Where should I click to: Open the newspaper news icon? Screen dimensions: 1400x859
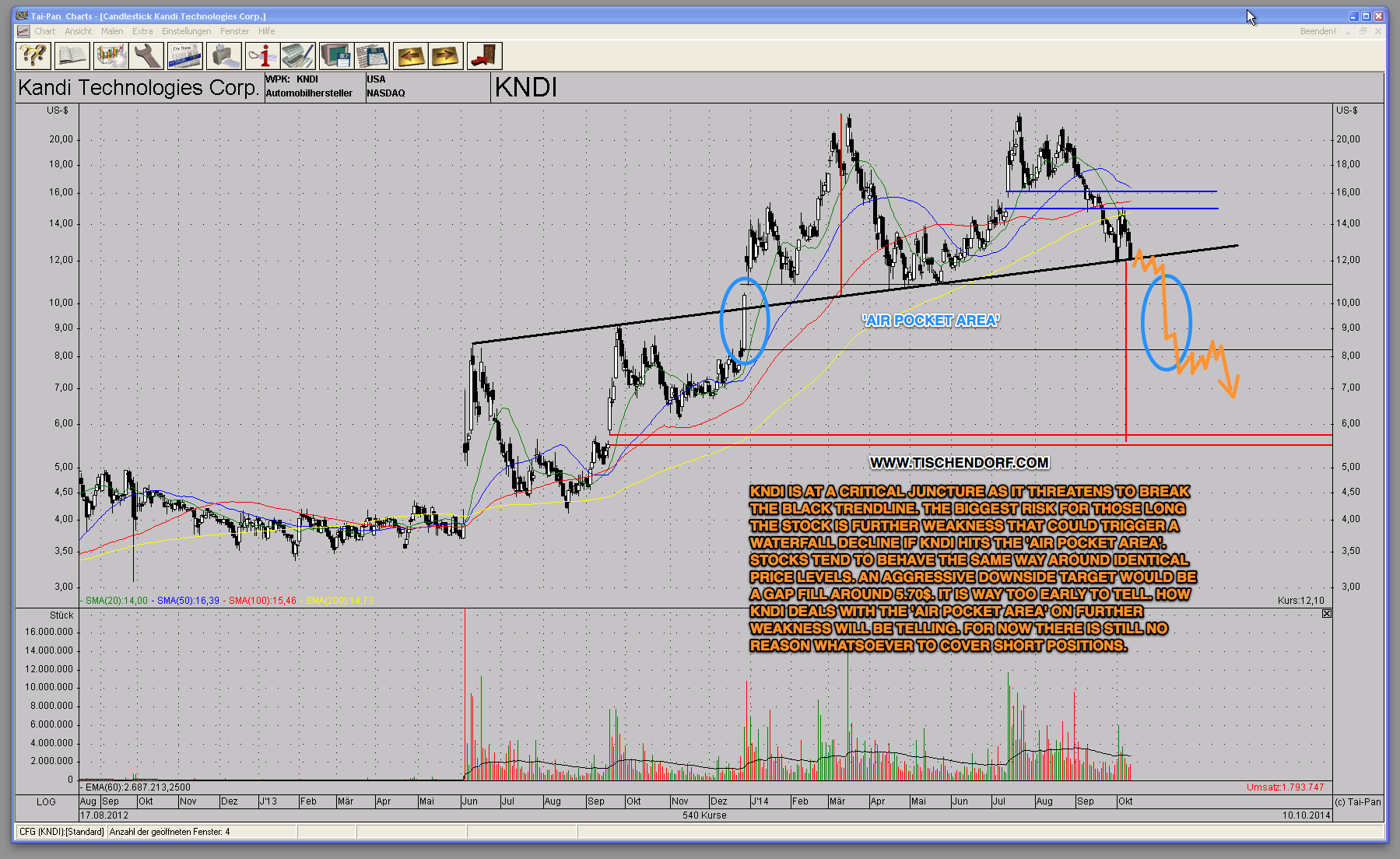click(185, 56)
